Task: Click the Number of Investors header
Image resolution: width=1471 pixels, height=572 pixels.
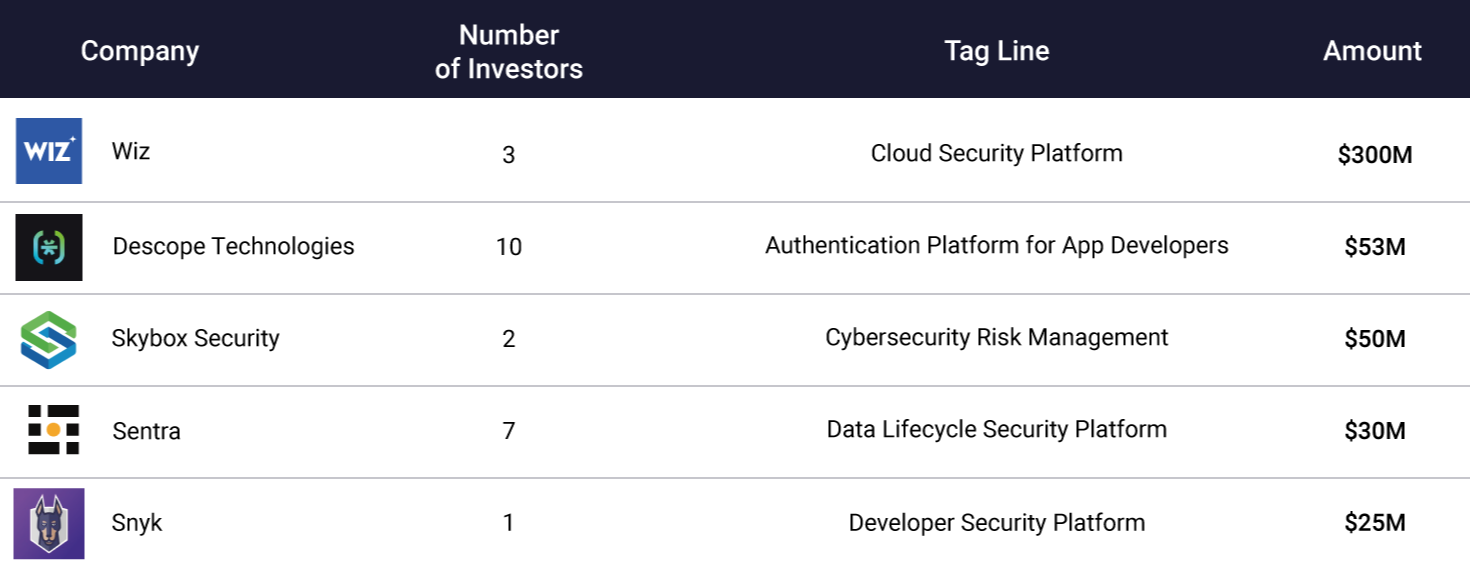Action: click(x=508, y=51)
